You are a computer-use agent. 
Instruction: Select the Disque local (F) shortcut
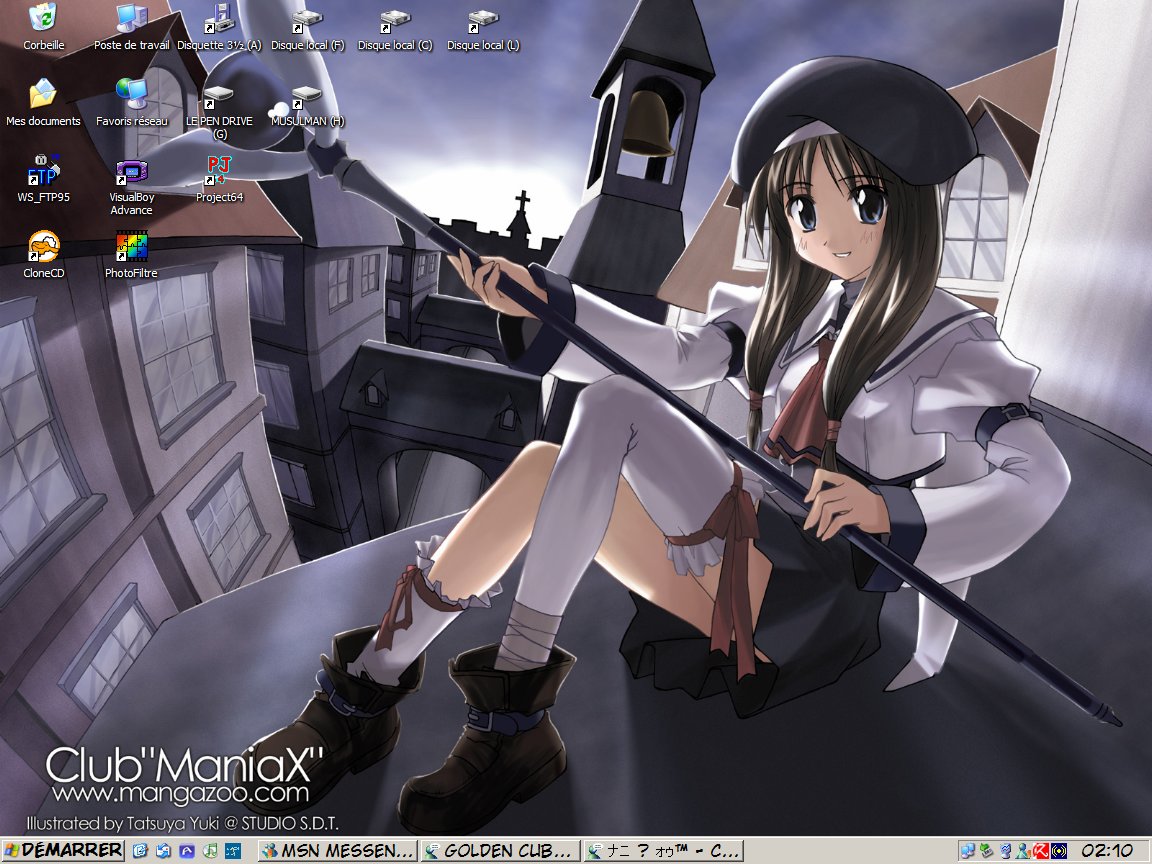click(x=307, y=29)
